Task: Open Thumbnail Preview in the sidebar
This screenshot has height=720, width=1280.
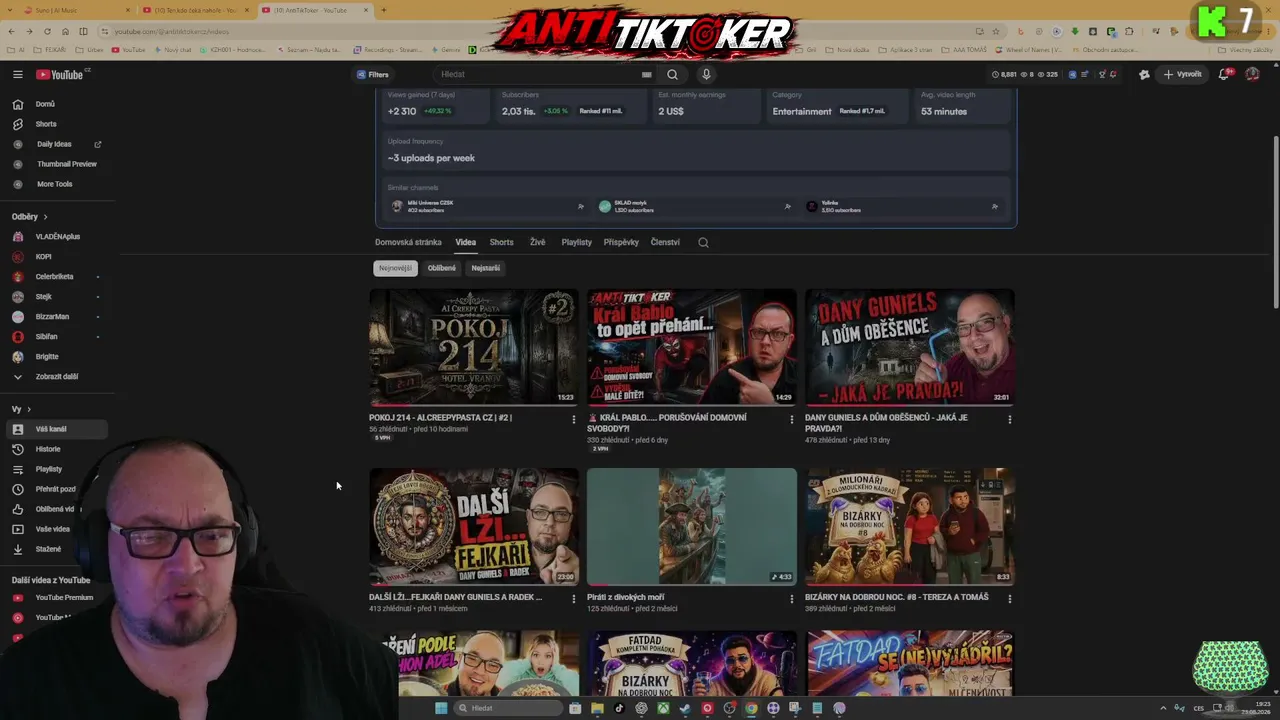Action: click(x=55, y=164)
